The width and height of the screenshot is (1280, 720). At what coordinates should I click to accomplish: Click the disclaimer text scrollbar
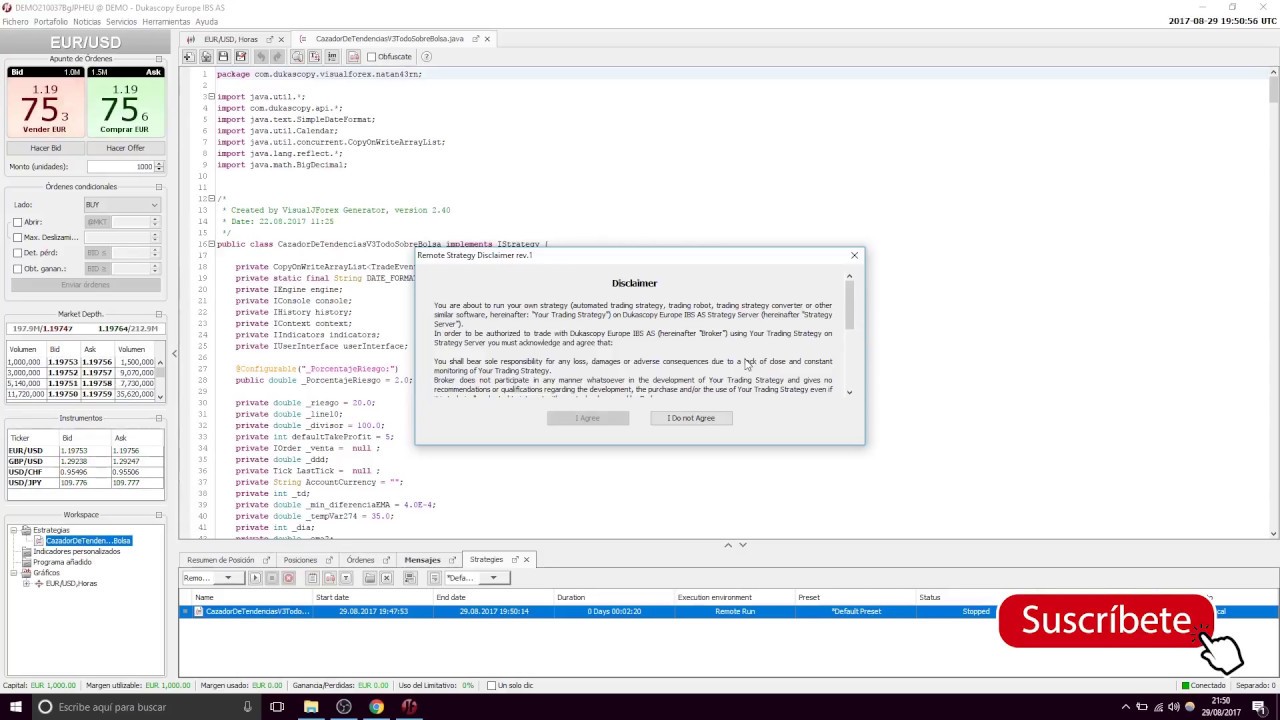click(x=849, y=303)
